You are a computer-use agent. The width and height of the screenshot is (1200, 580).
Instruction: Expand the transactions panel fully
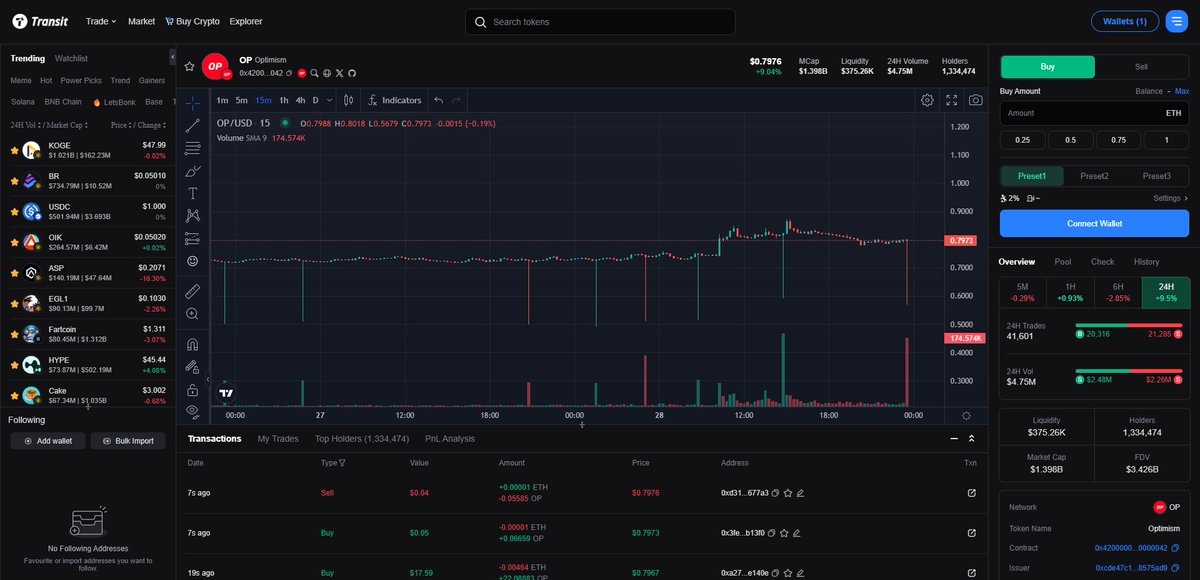tap(971, 439)
